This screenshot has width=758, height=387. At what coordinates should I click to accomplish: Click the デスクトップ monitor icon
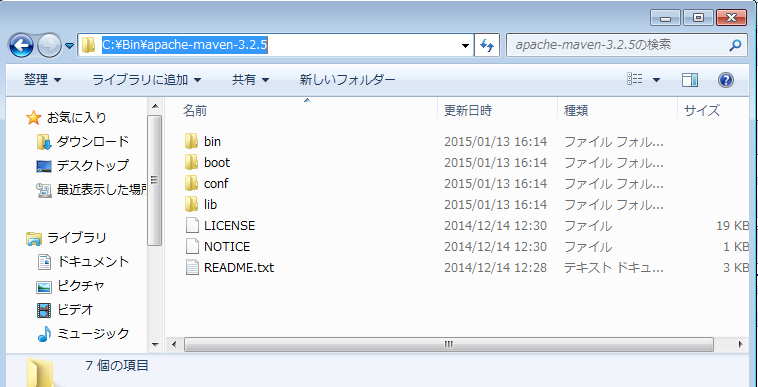[44, 167]
